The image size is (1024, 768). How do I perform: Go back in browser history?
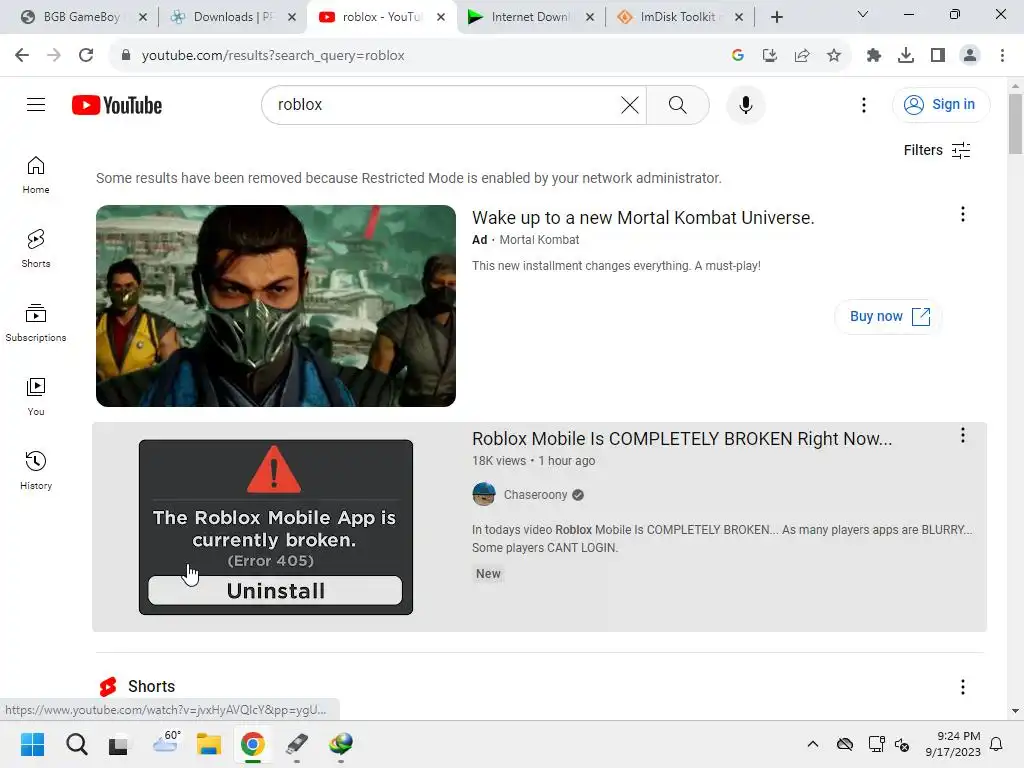coord(22,56)
